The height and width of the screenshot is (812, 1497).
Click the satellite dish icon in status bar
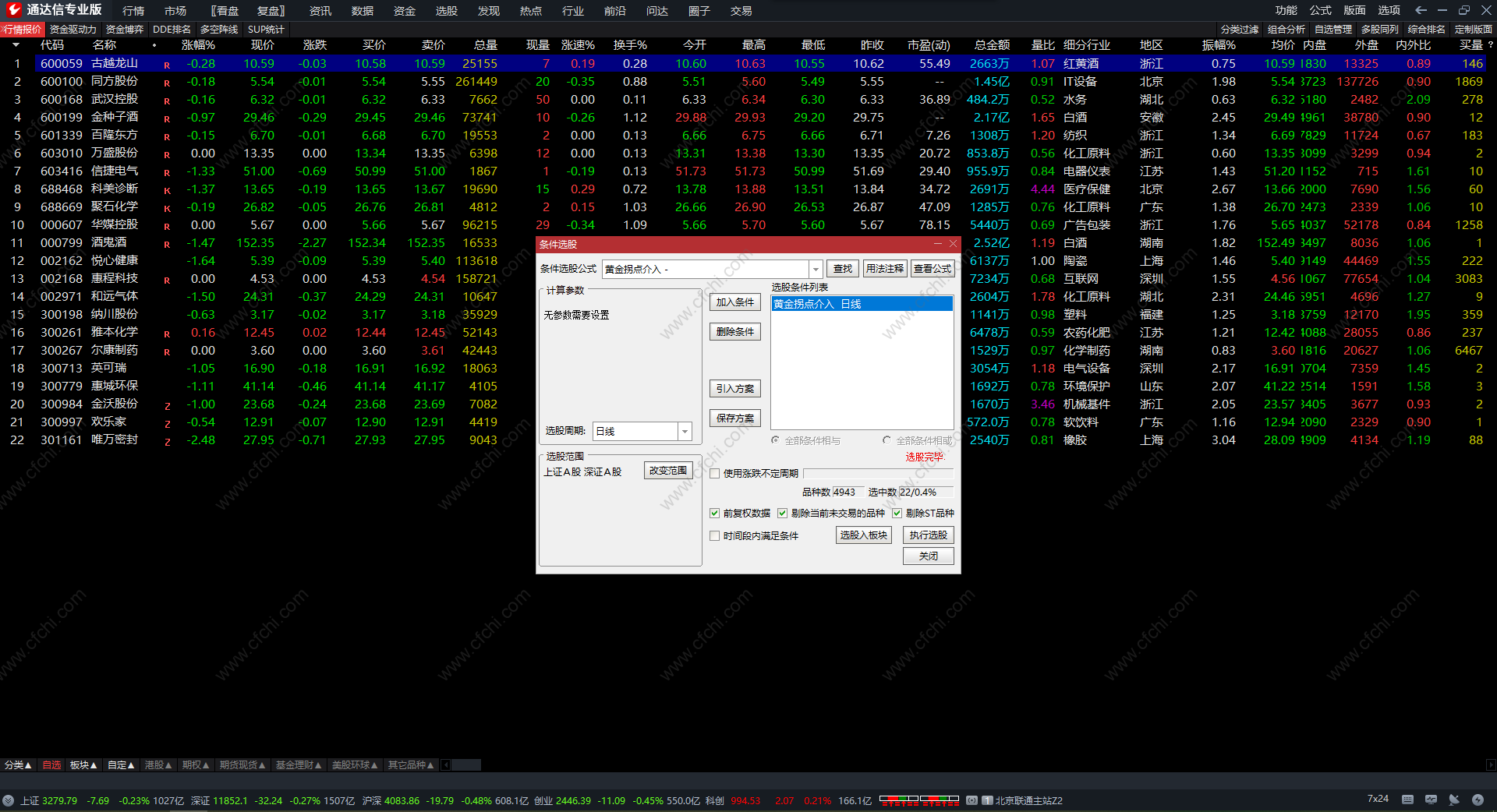click(x=1454, y=800)
